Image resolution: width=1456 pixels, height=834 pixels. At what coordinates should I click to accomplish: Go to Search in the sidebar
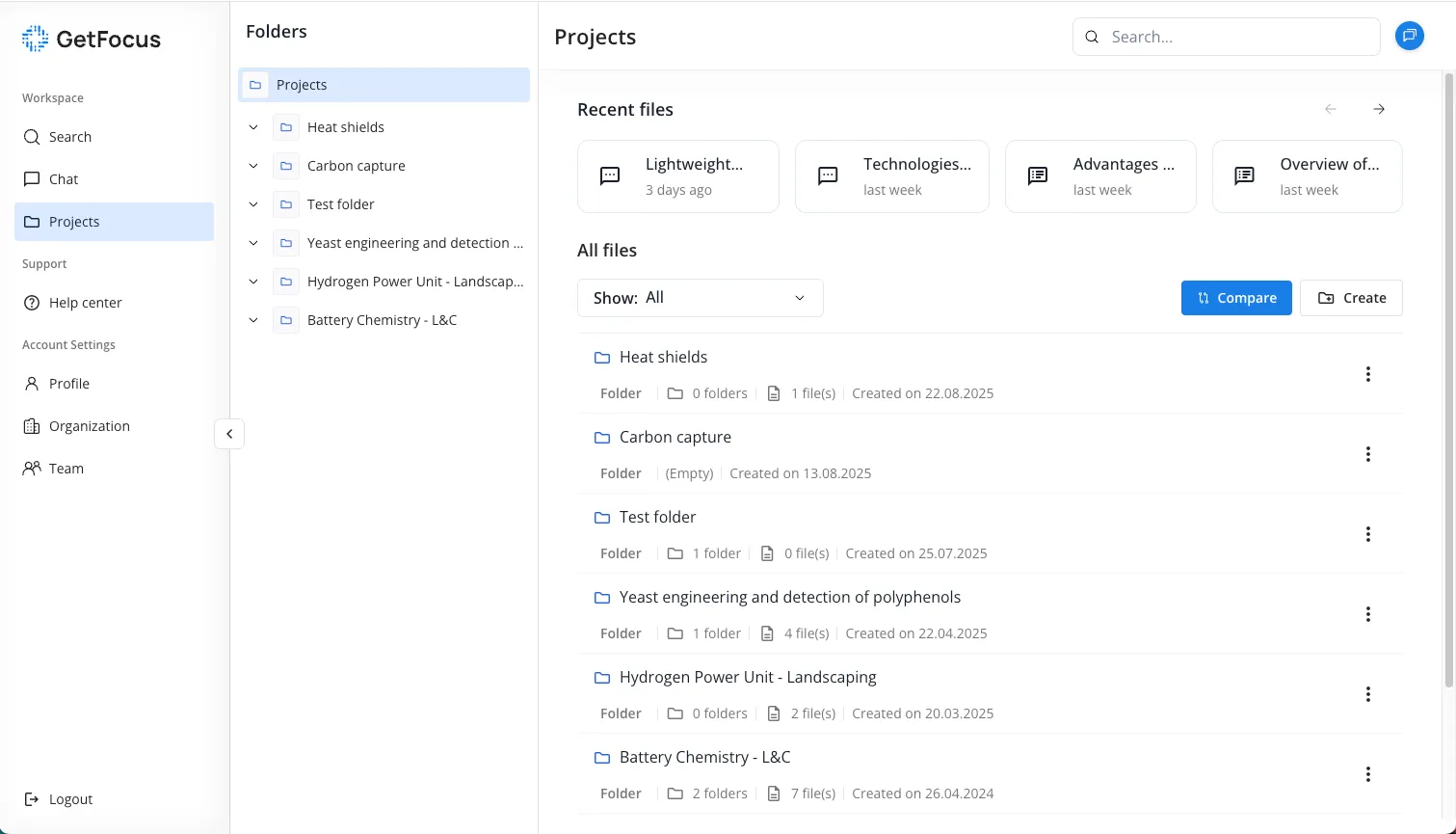(114, 137)
